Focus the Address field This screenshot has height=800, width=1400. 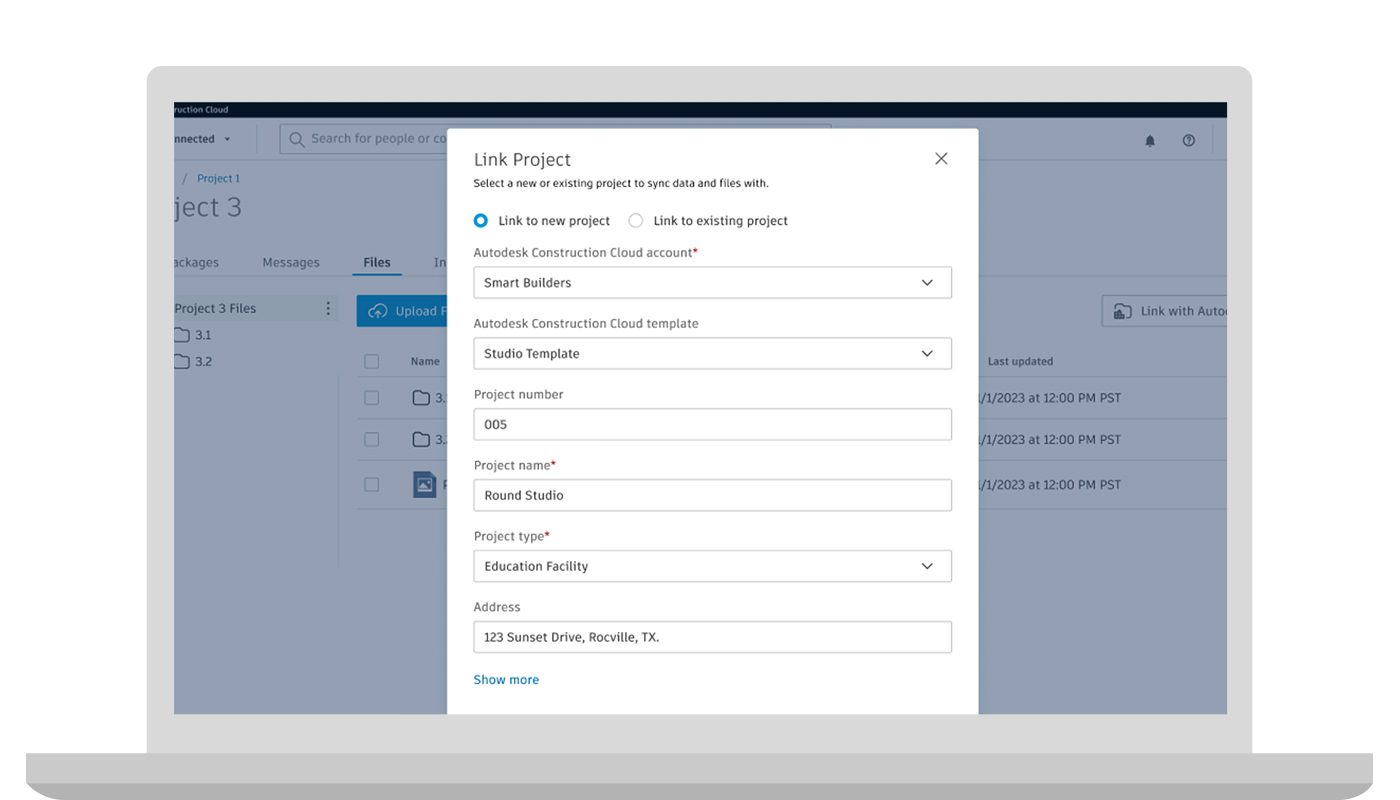712,638
